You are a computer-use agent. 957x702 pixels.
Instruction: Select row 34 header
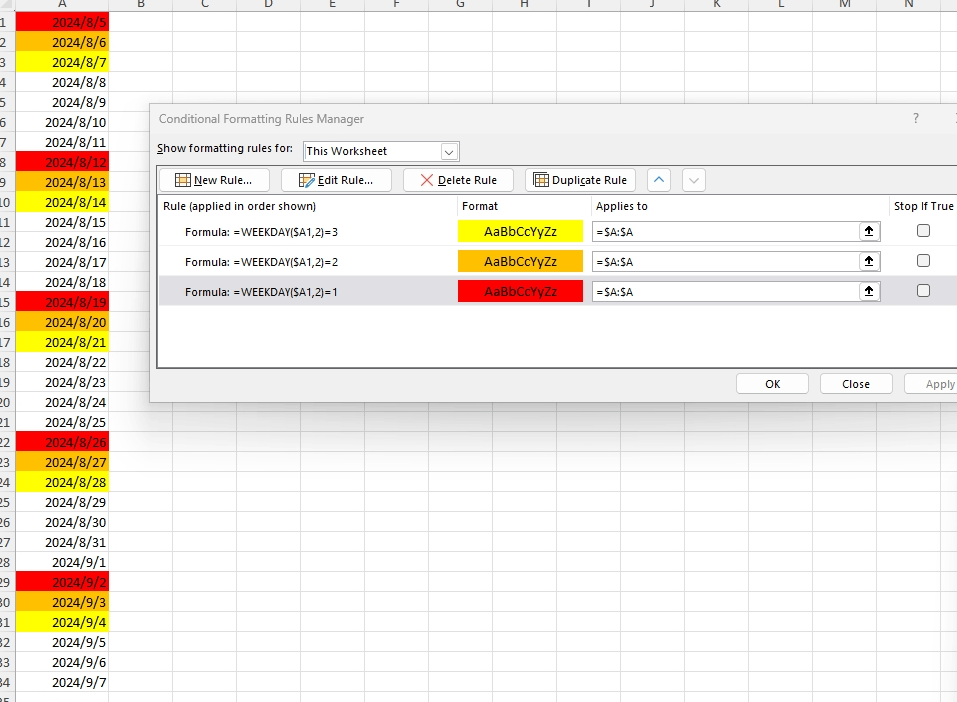coord(6,682)
